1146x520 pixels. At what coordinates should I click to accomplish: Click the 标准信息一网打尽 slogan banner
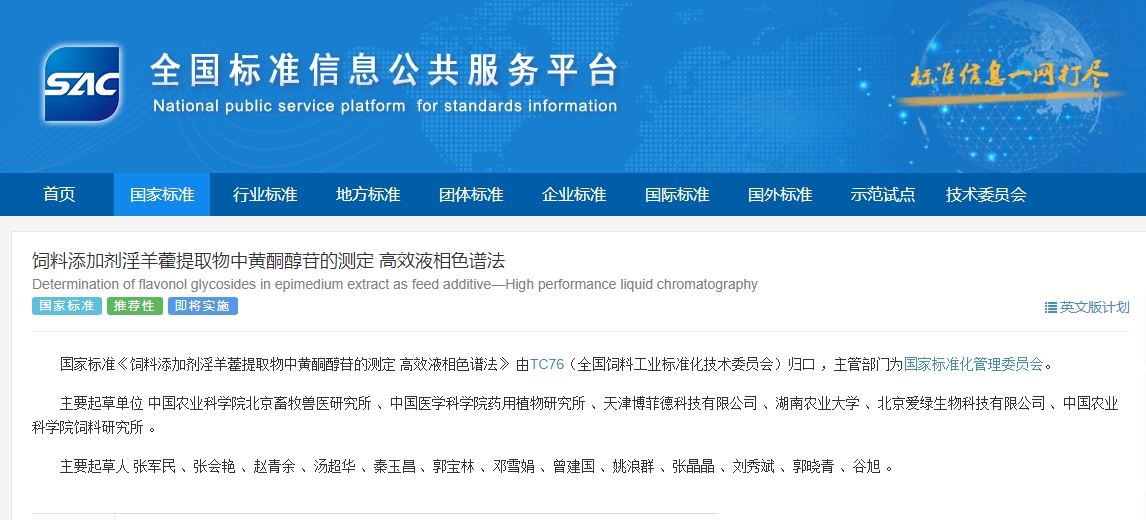(x=1008, y=76)
